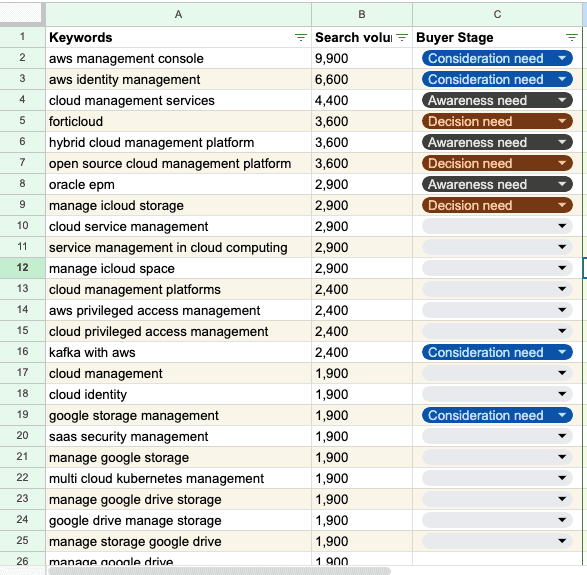Open empty Buyer Stage dropdown for multi cloud kubernetes management
The height and width of the screenshot is (575, 587).
(497, 478)
